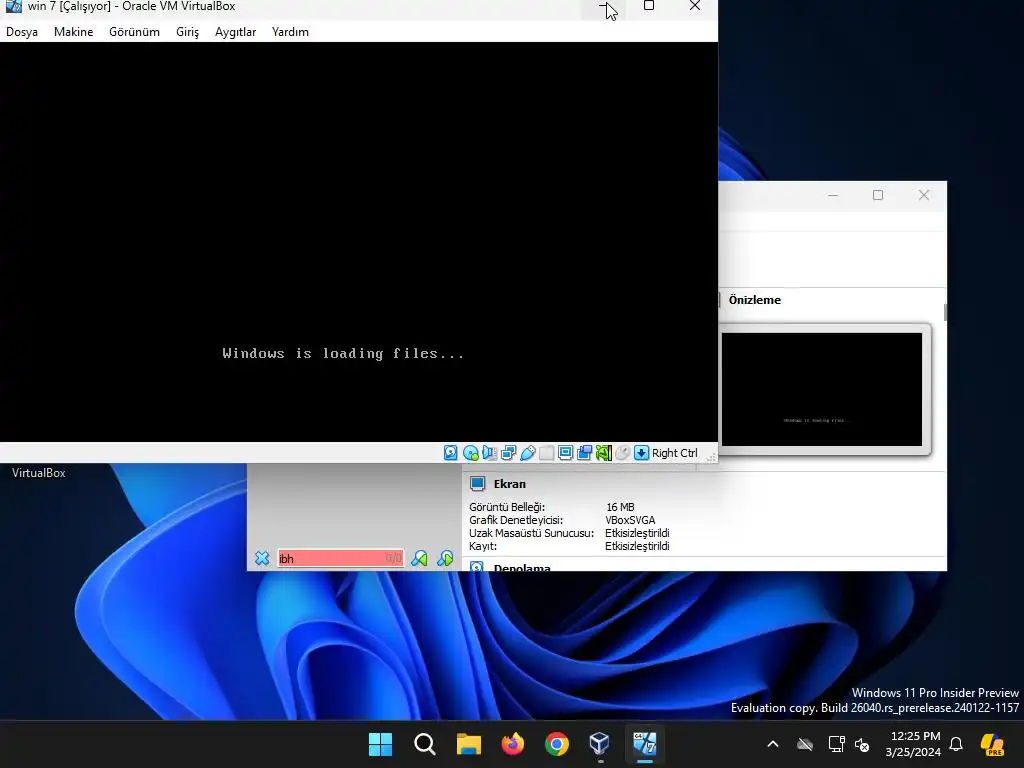This screenshot has height=768, width=1024.
Task: Show hidden system tray icons
Action: [773, 744]
